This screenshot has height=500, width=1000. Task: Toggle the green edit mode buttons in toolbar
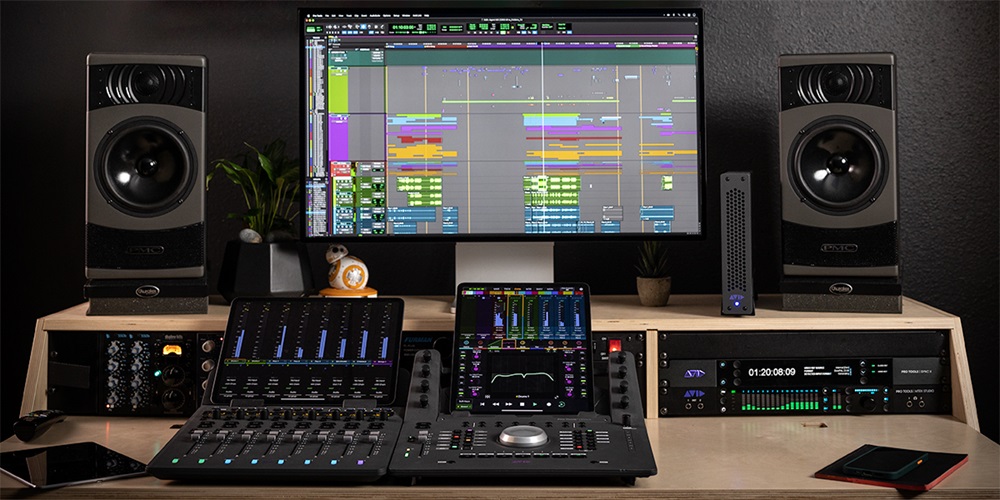tap(313, 28)
